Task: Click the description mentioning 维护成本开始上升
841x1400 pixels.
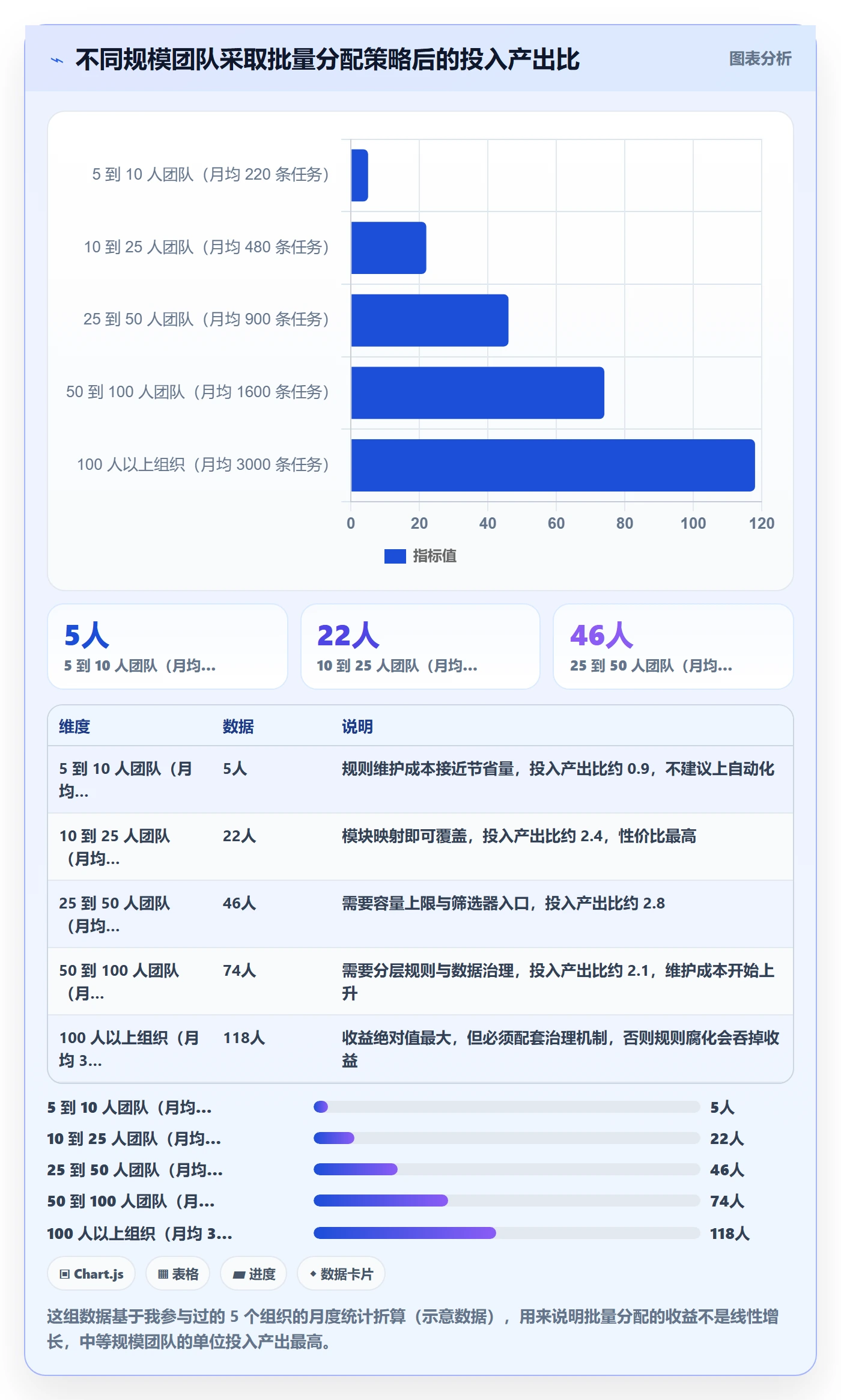Action: tap(558, 982)
